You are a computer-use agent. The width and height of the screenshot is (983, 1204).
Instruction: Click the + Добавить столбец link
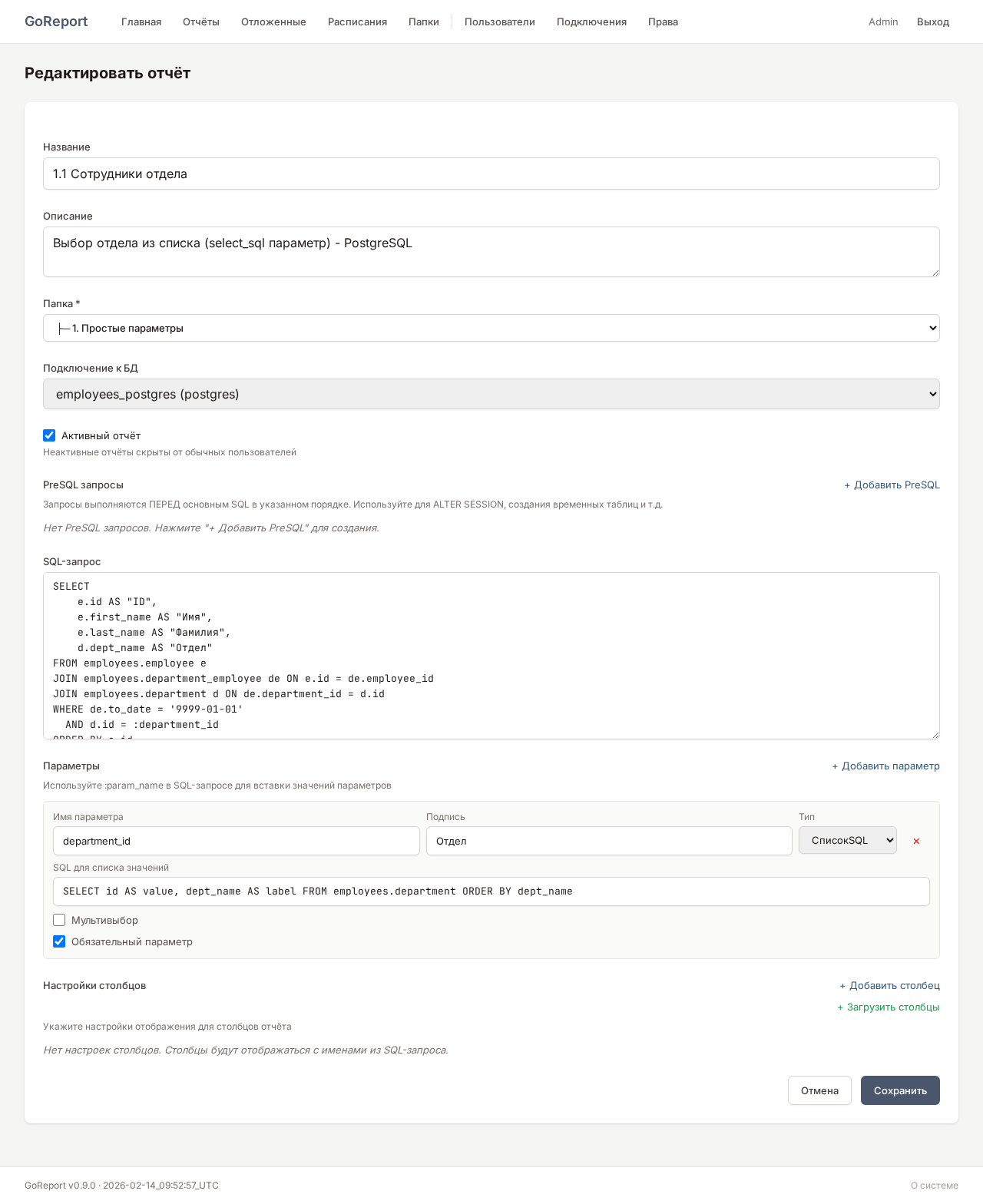pos(889,985)
